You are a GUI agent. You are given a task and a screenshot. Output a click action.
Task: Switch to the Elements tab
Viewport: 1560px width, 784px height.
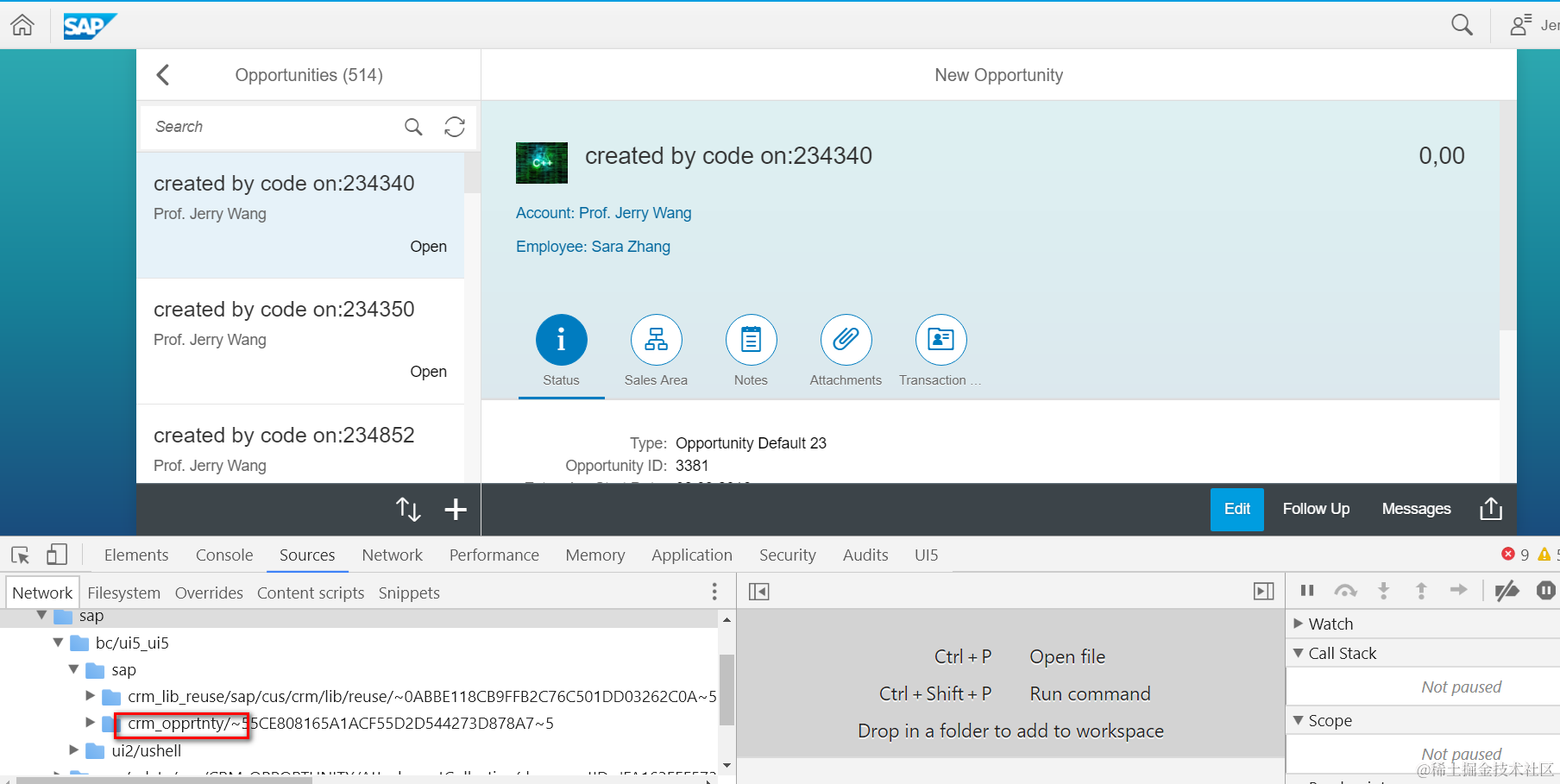click(x=136, y=555)
